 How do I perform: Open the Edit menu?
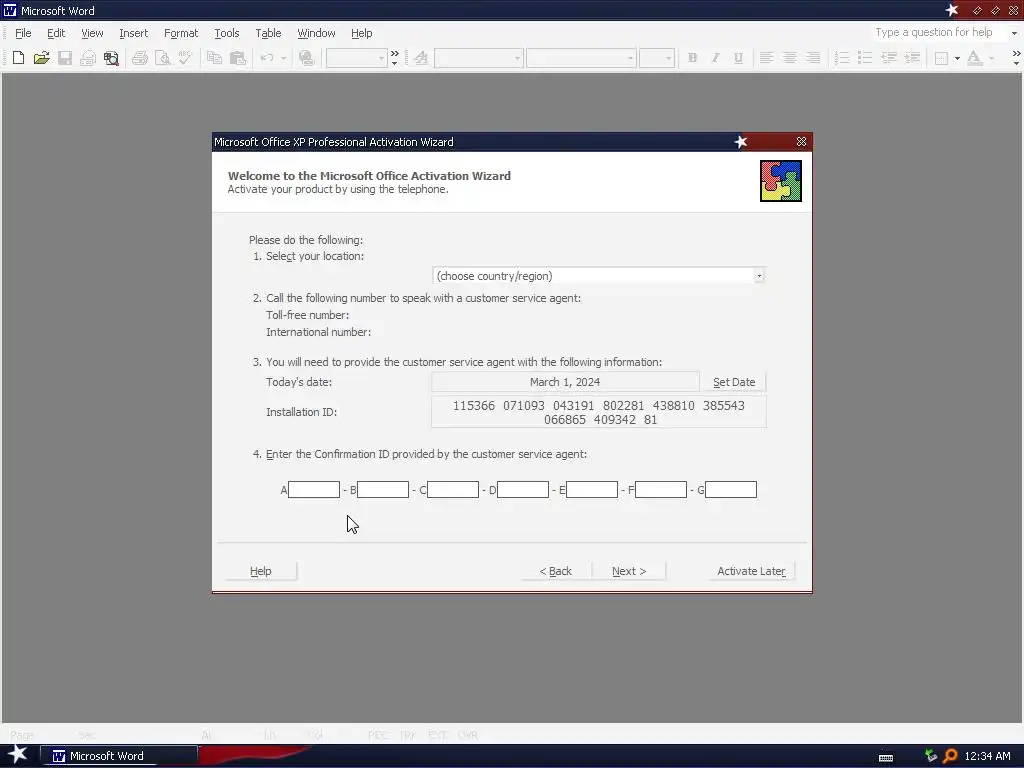click(x=56, y=33)
